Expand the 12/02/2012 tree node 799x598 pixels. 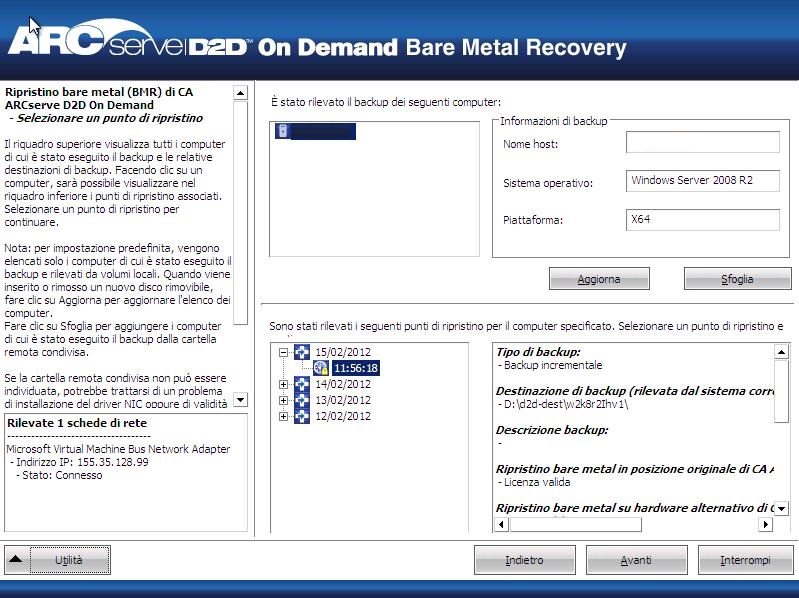tap(284, 416)
